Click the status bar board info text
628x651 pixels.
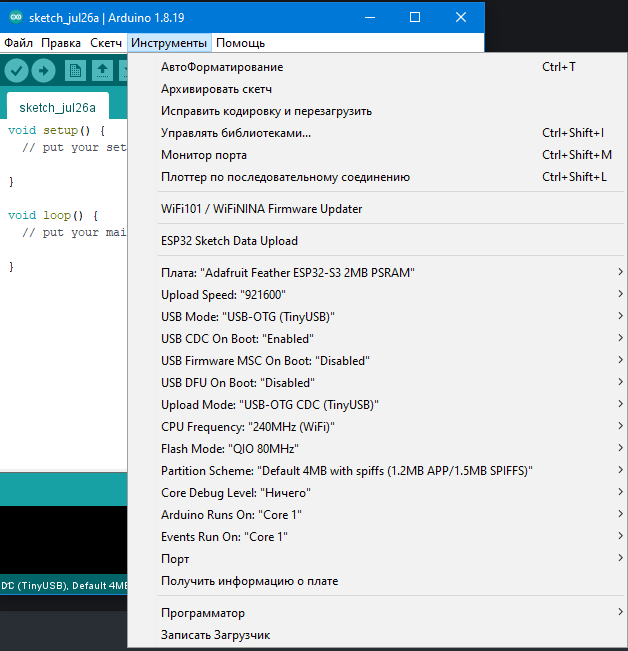(x=64, y=585)
